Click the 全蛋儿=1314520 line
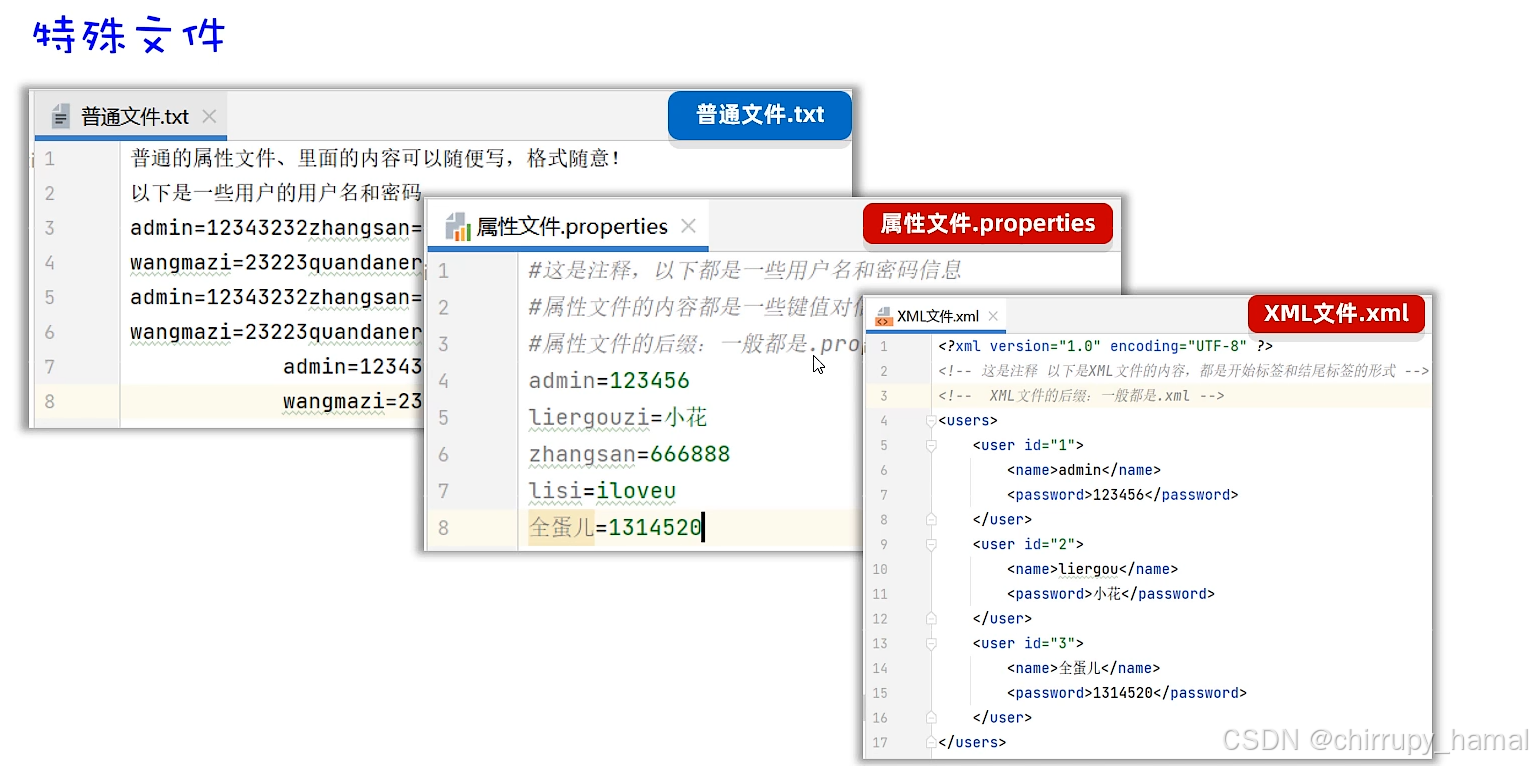1533x766 pixels. click(x=615, y=528)
